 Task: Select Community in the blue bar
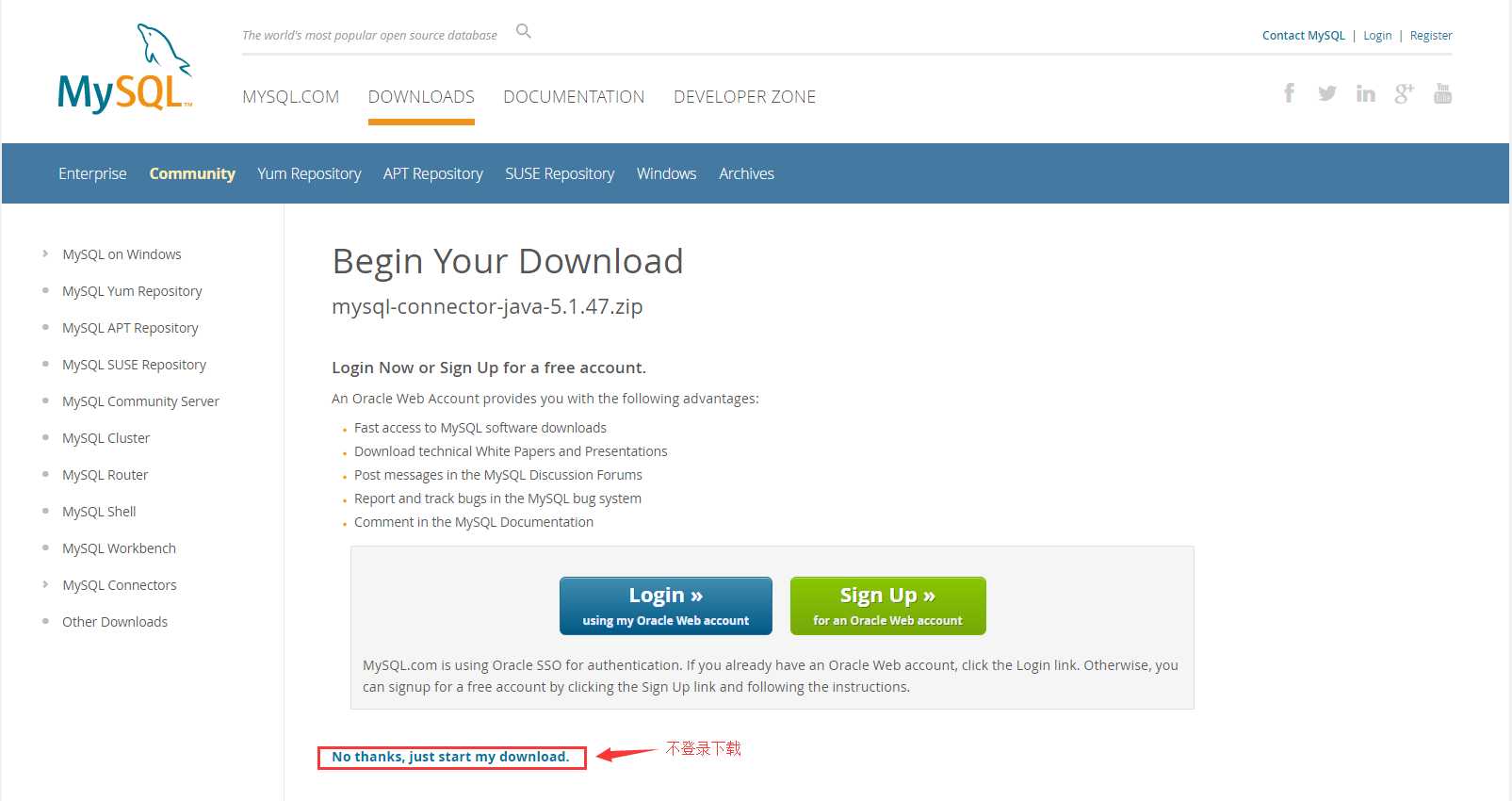coord(192,173)
